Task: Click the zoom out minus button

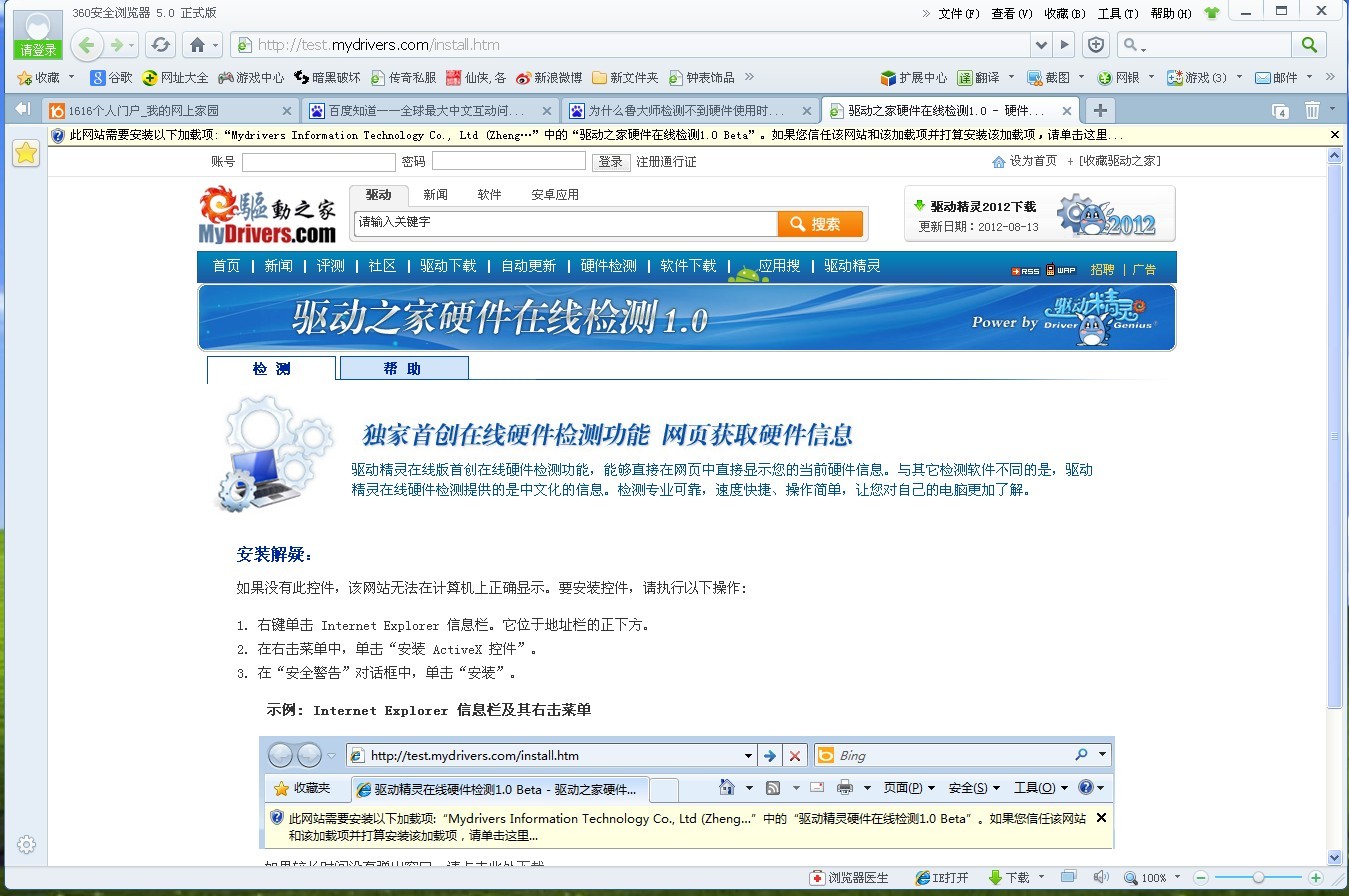Action: (x=1201, y=877)
